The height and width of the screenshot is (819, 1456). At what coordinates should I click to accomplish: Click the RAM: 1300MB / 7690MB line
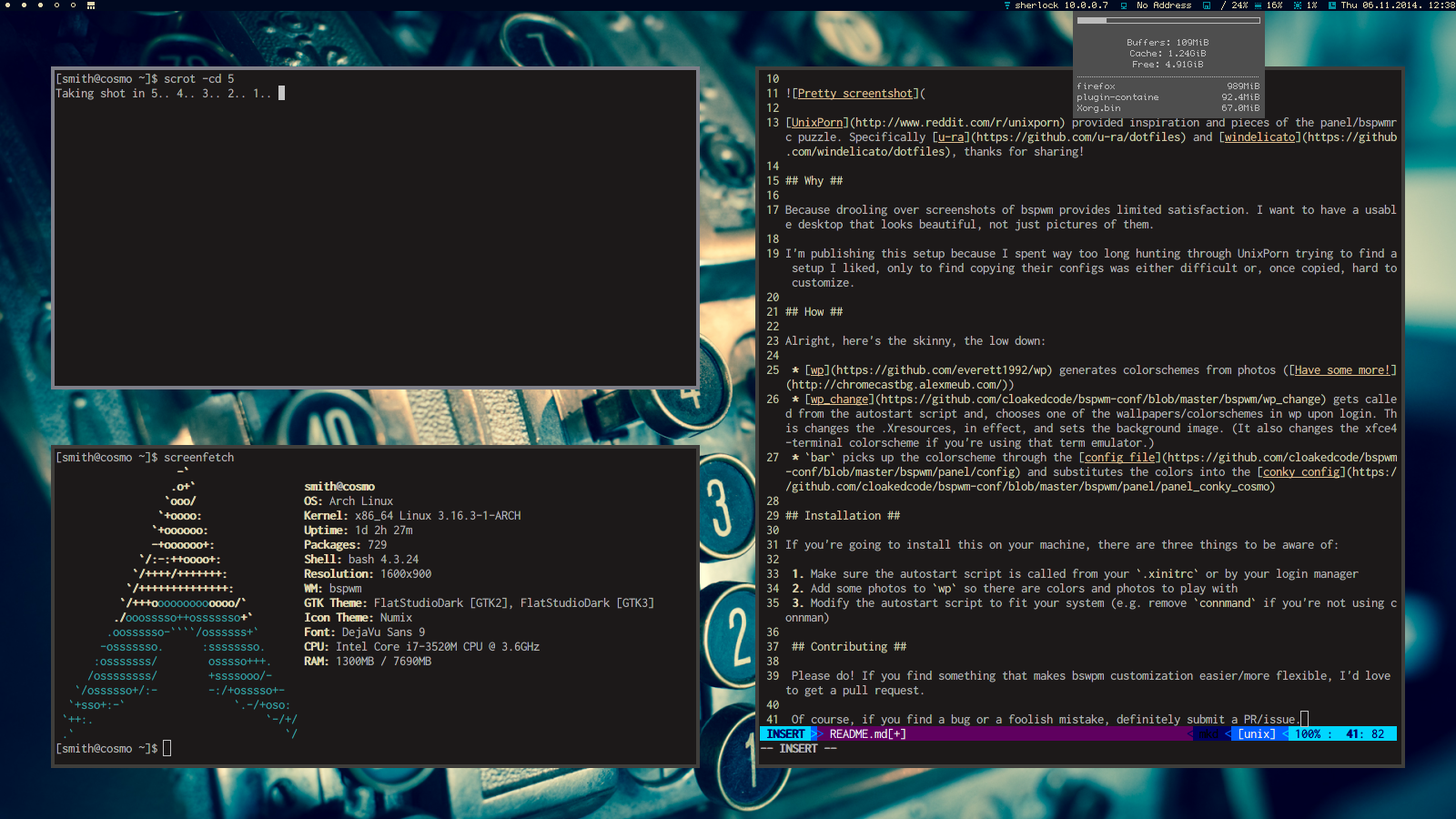(368, 662)
